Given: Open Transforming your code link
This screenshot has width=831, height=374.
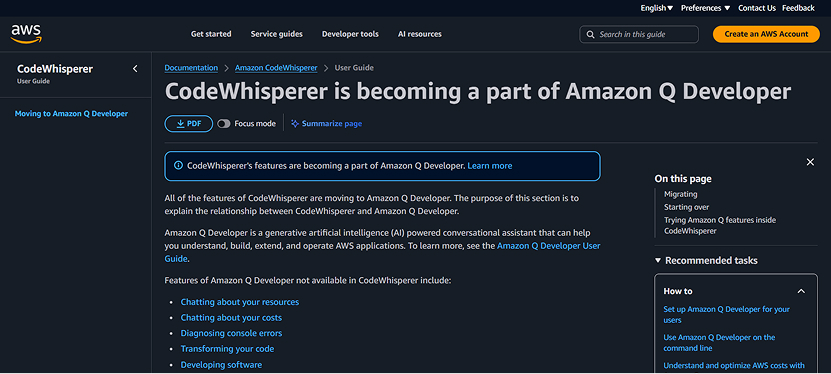Looking at the screenshot, I should (227, 349).
